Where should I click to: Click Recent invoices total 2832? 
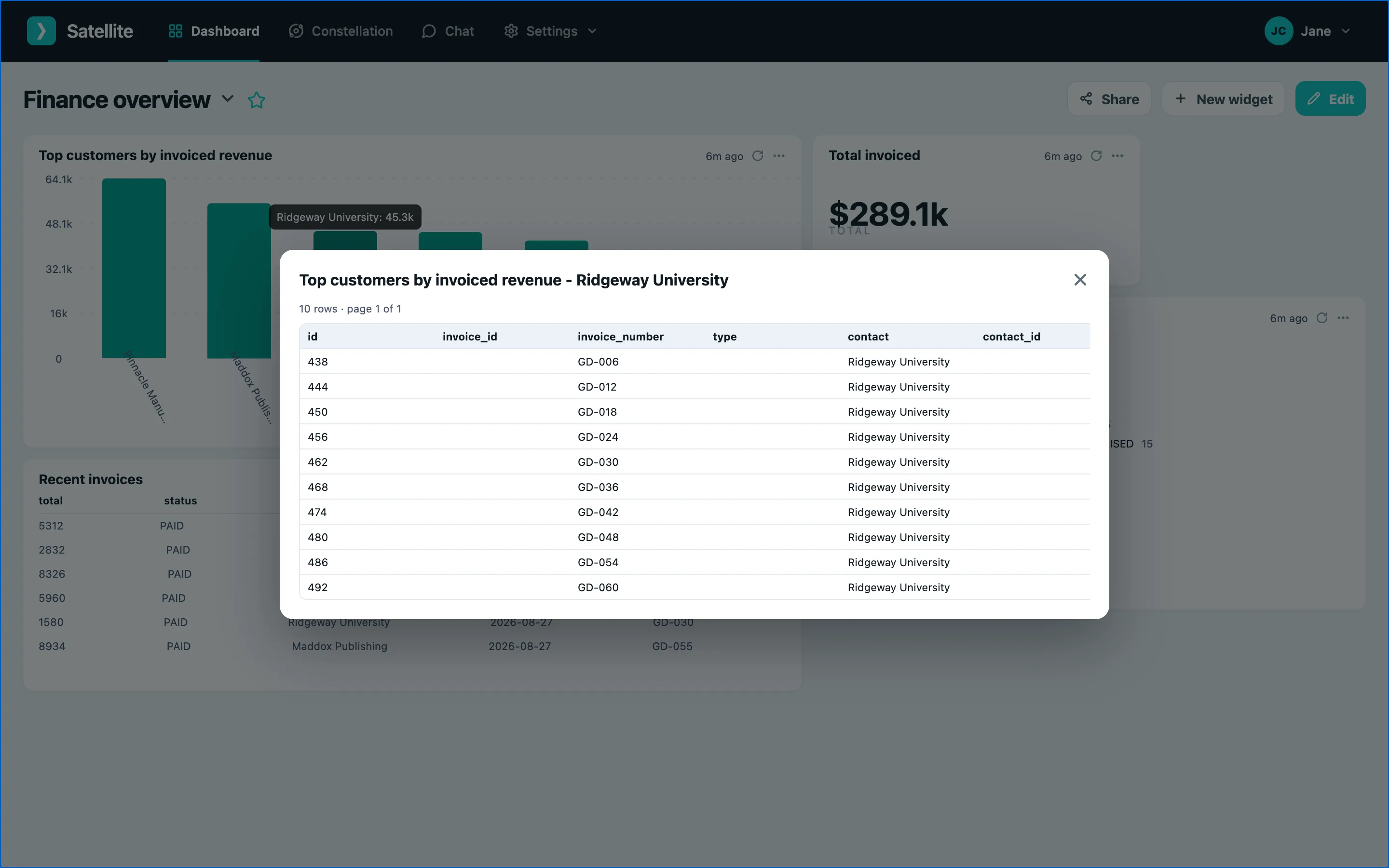click(x=52, y=550)
